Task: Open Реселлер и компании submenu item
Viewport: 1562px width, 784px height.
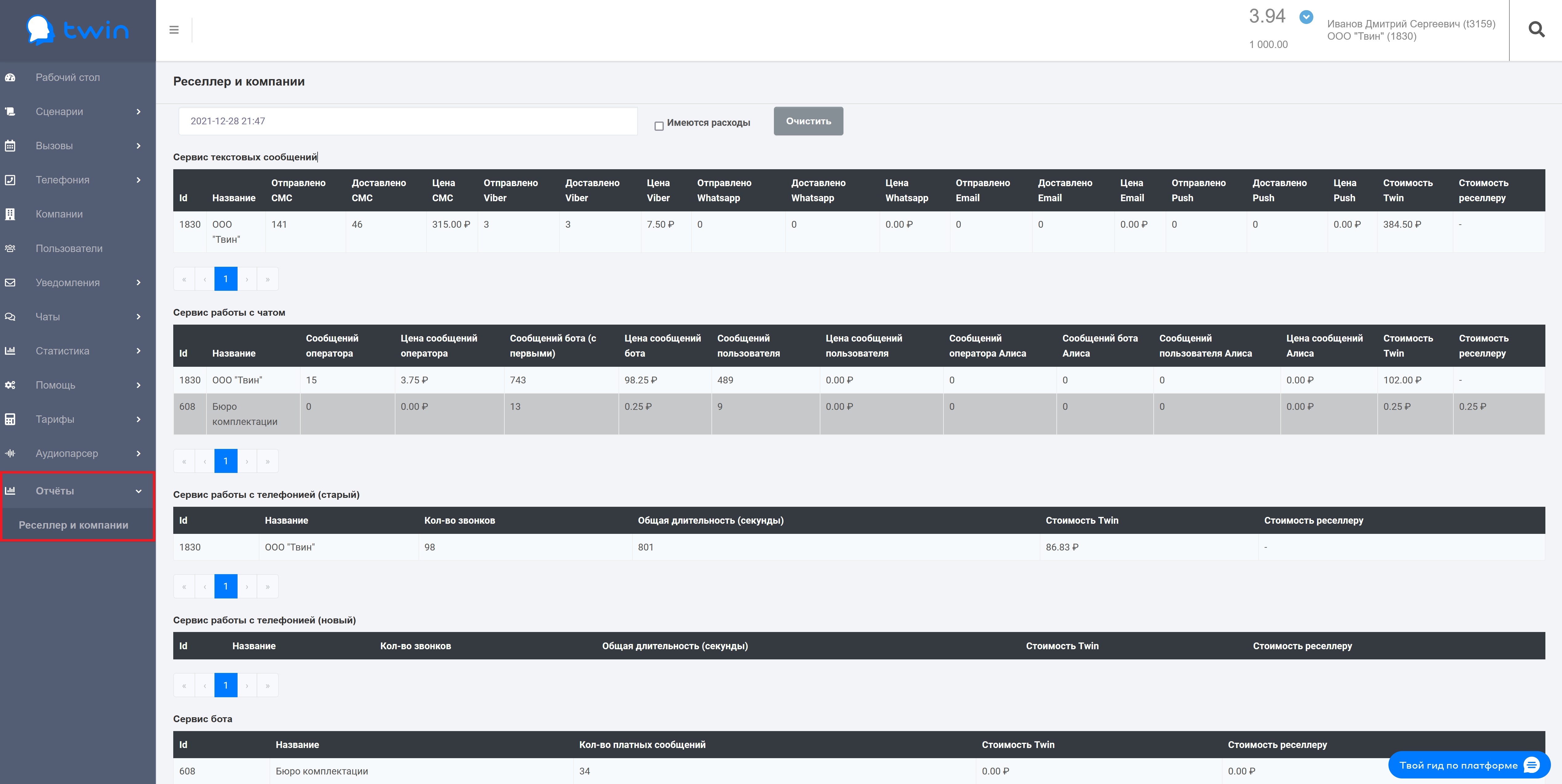Action: pos(73,525)
